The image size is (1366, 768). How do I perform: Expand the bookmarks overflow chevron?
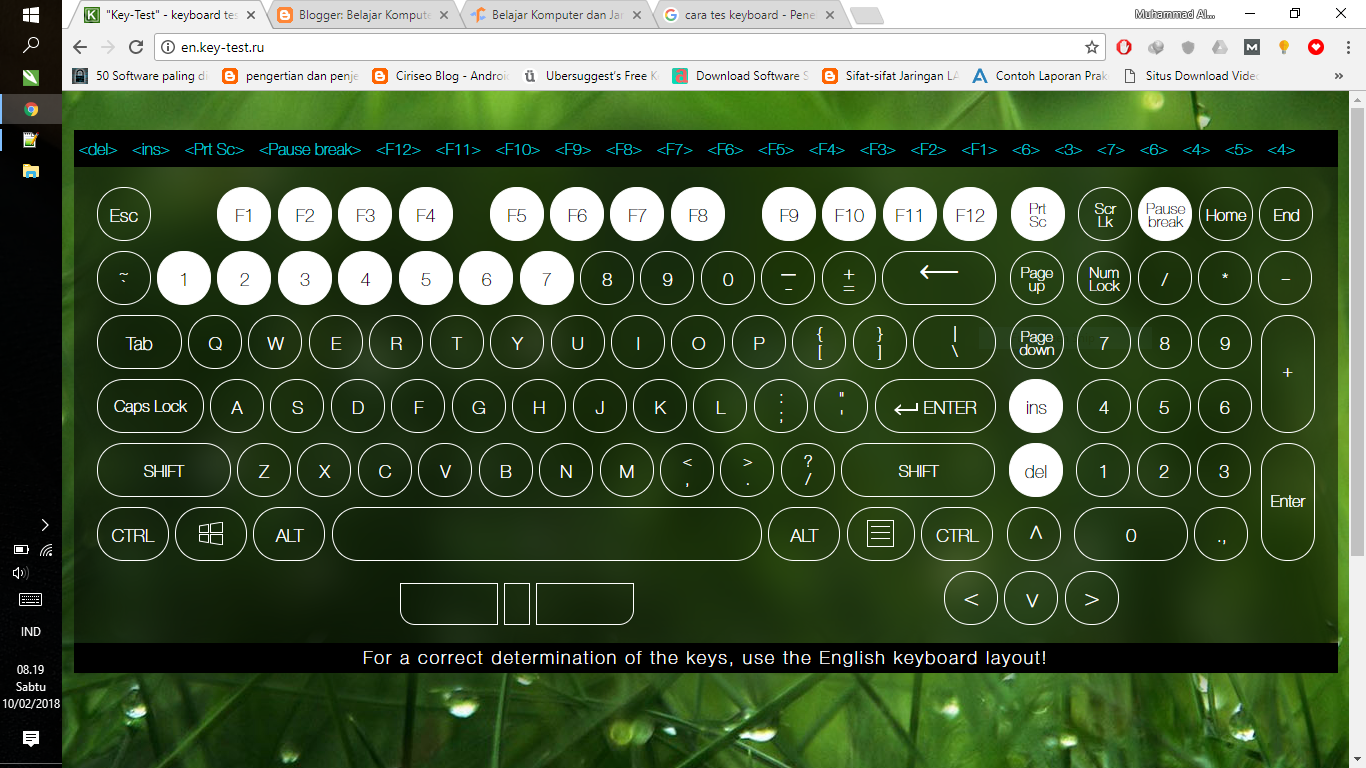tap(1339, 75)
